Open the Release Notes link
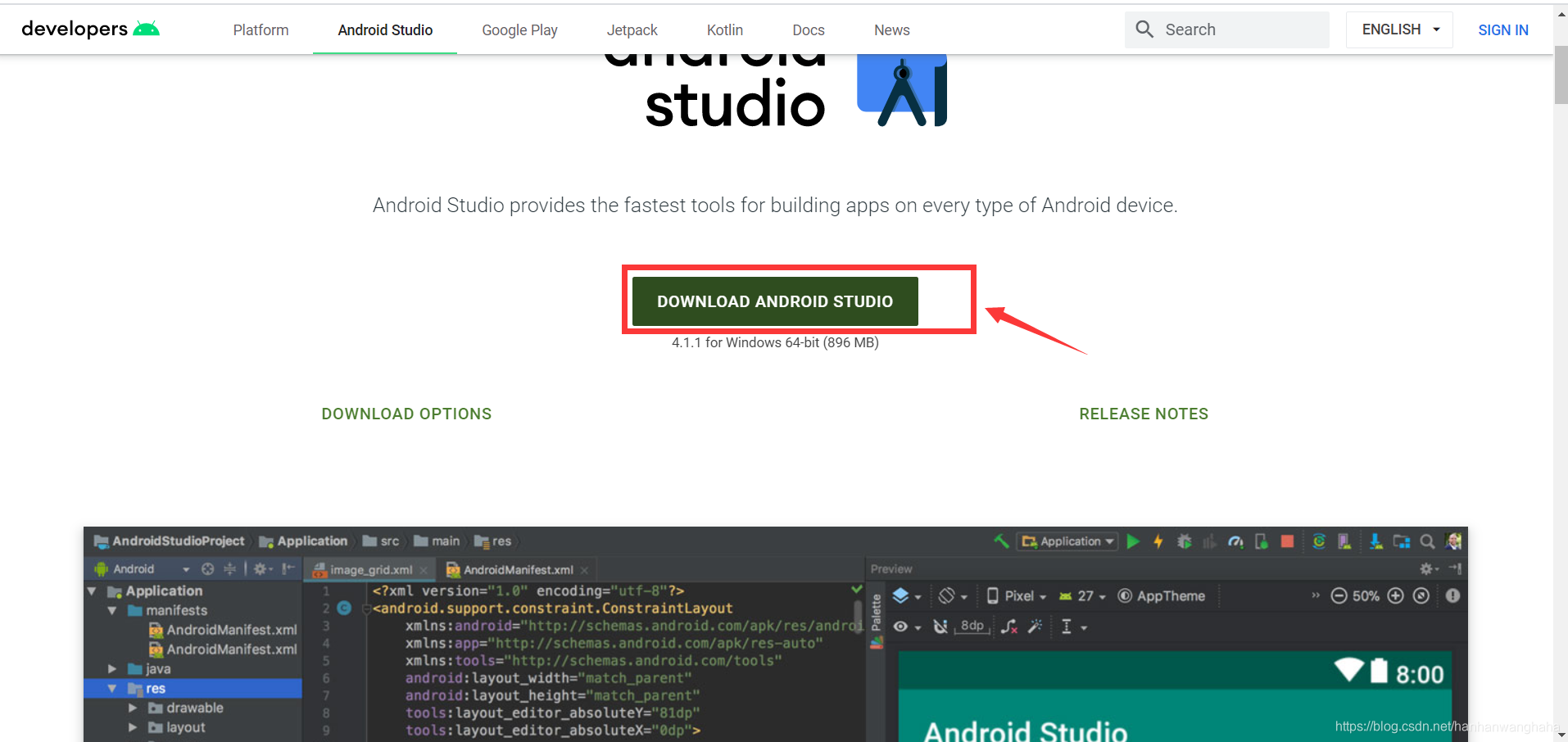1568x742 pixels. click(x=1144, y=414)
